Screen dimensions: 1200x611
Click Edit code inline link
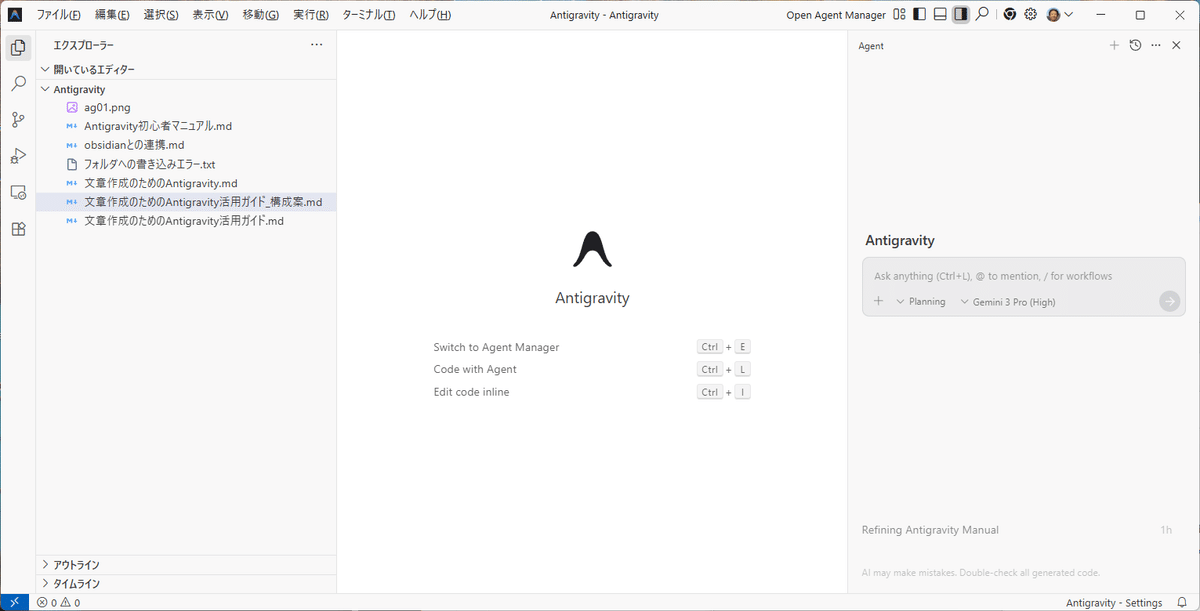pos(471,392)
